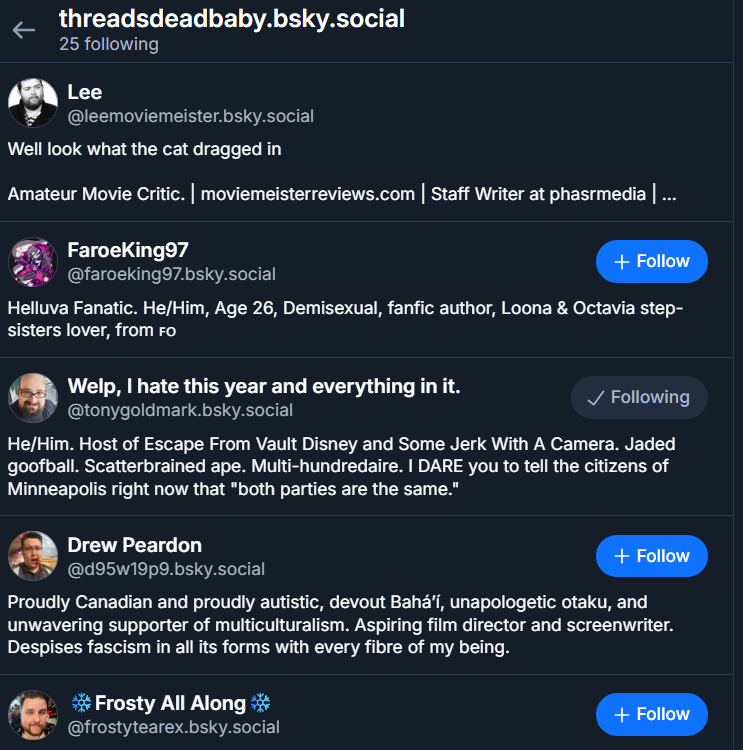This screenshot has height=750, width=743.
Task: Open the Drew Peardon display name
Action: (x=134, y=545)
